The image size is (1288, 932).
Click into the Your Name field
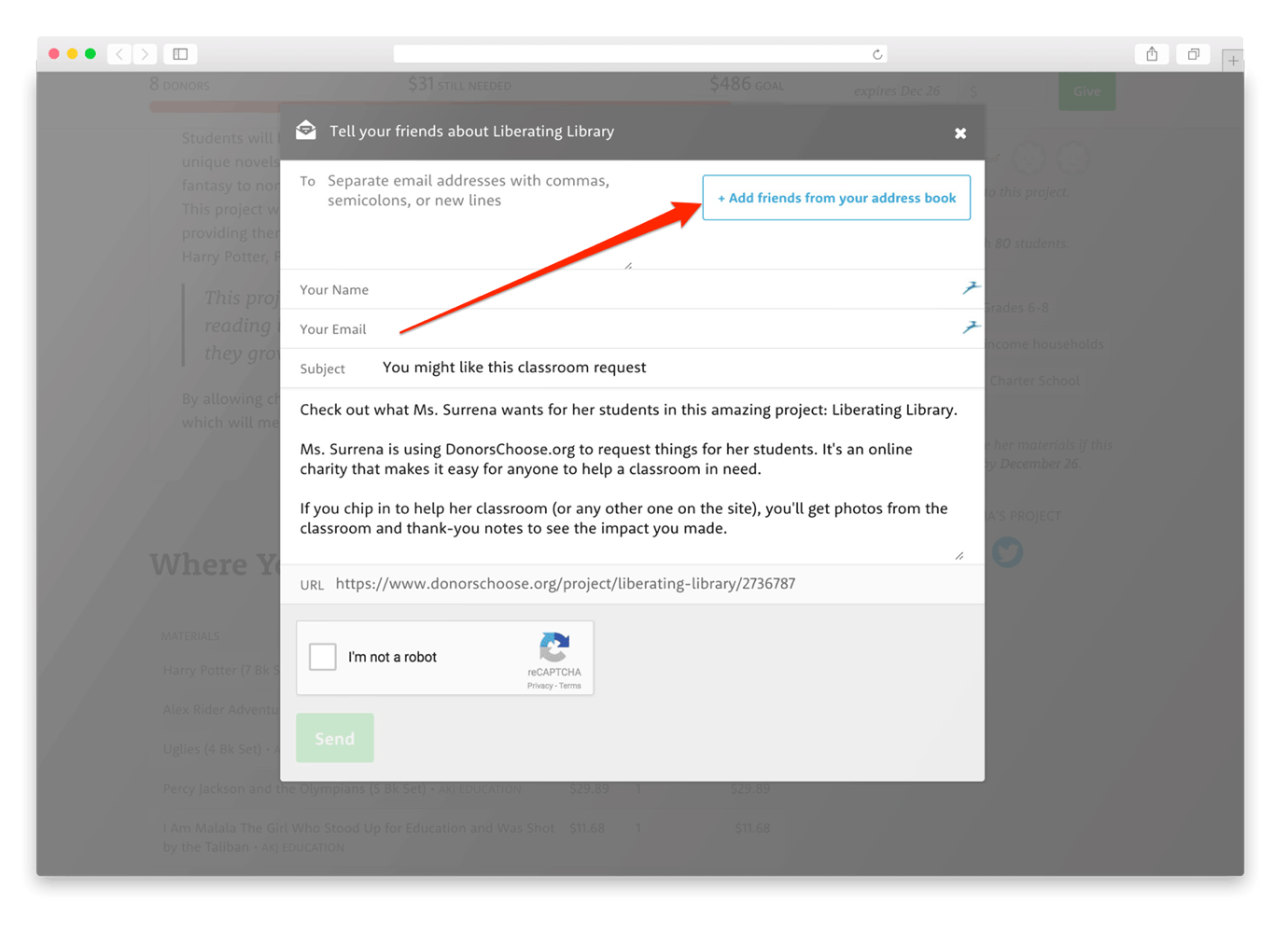pos(632,289)
